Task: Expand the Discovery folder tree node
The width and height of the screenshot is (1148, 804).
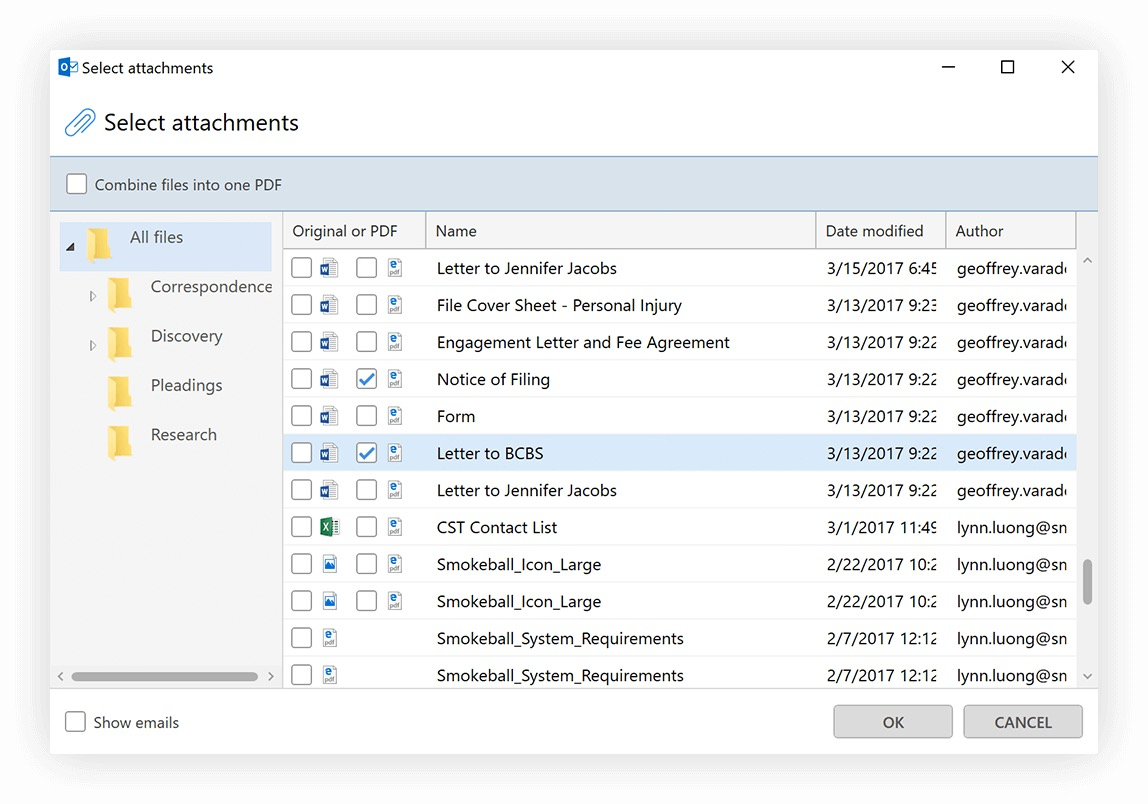Action: point(92,345)
